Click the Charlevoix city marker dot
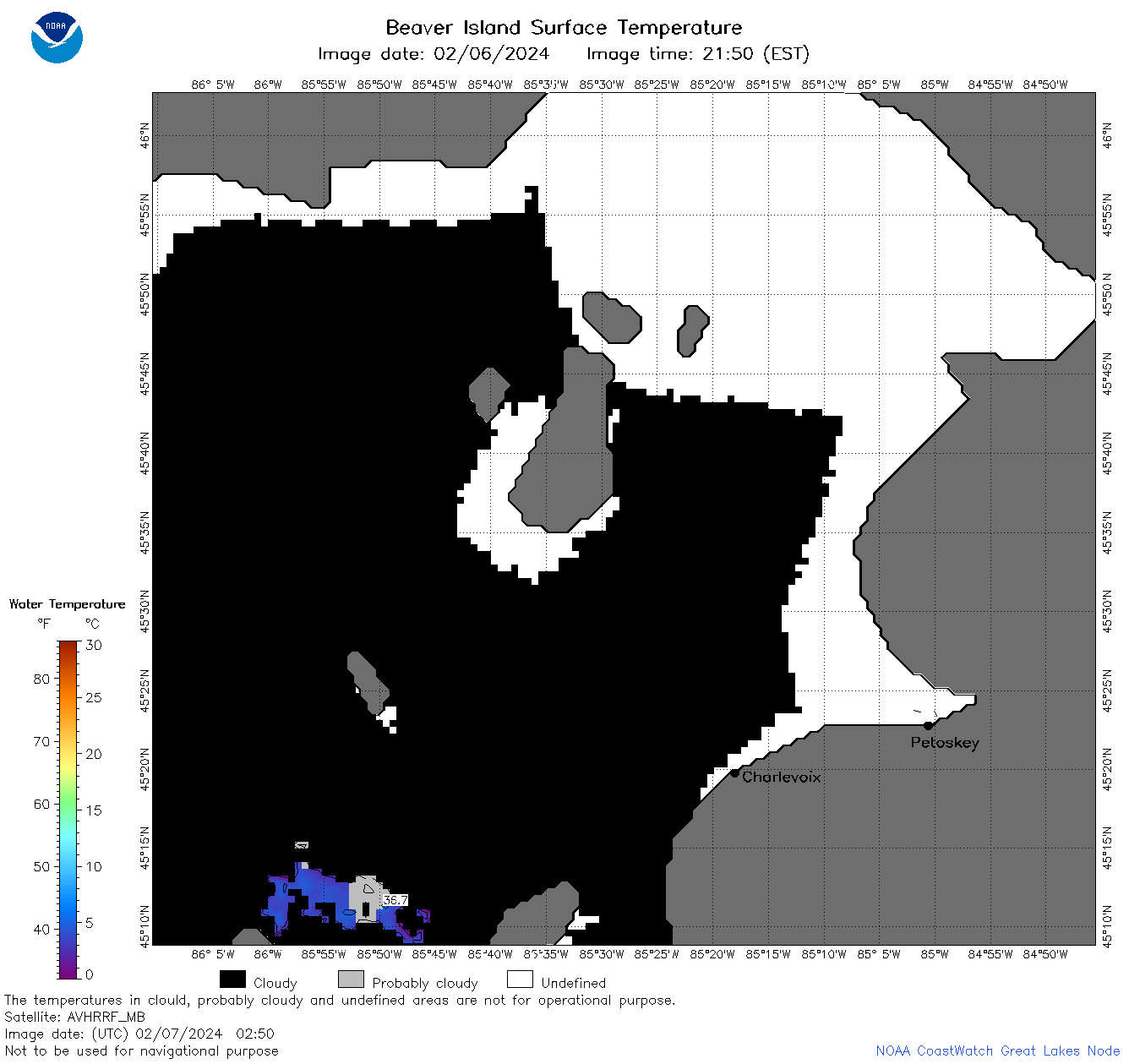 click(x=735, y=772)
